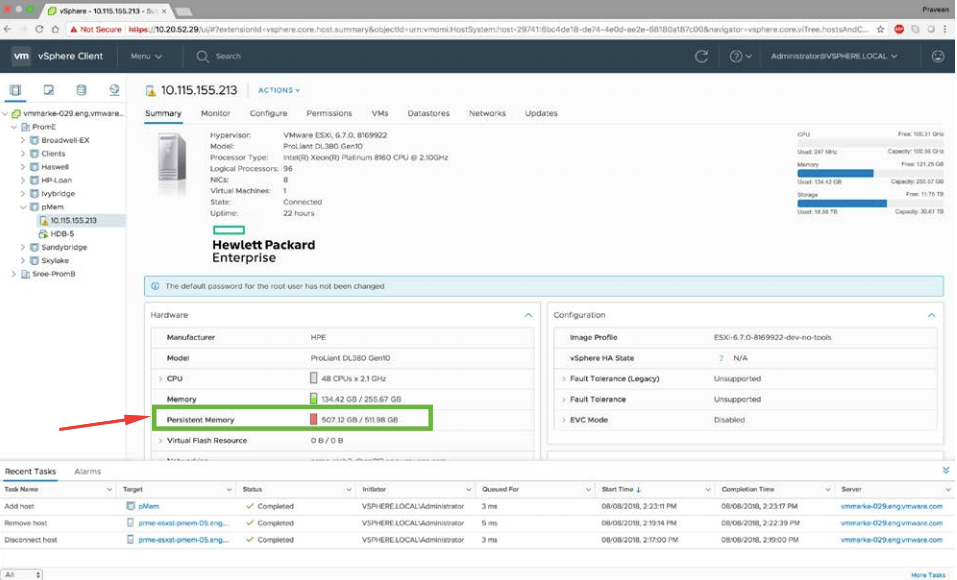
Task: Click the Memory usage bar in summary
Action: 870,173
